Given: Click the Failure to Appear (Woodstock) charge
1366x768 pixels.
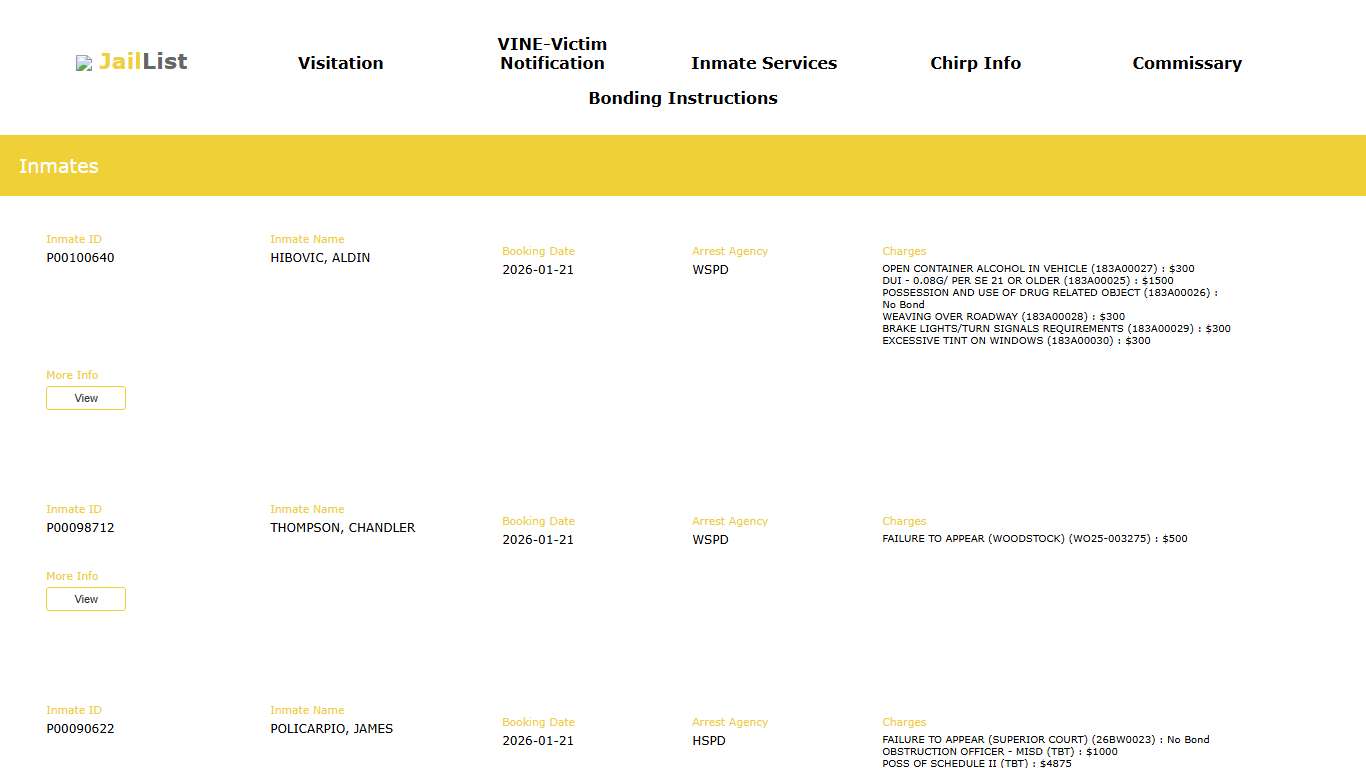Looking at the screenshot, I should pyautogui.click(x=1034, y=539).
